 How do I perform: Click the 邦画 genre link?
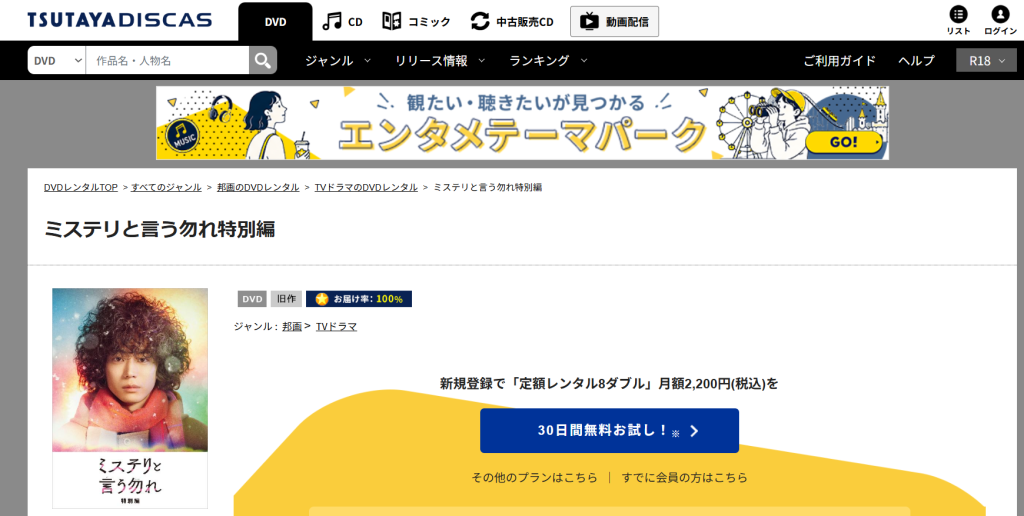(x=292, y=327)
